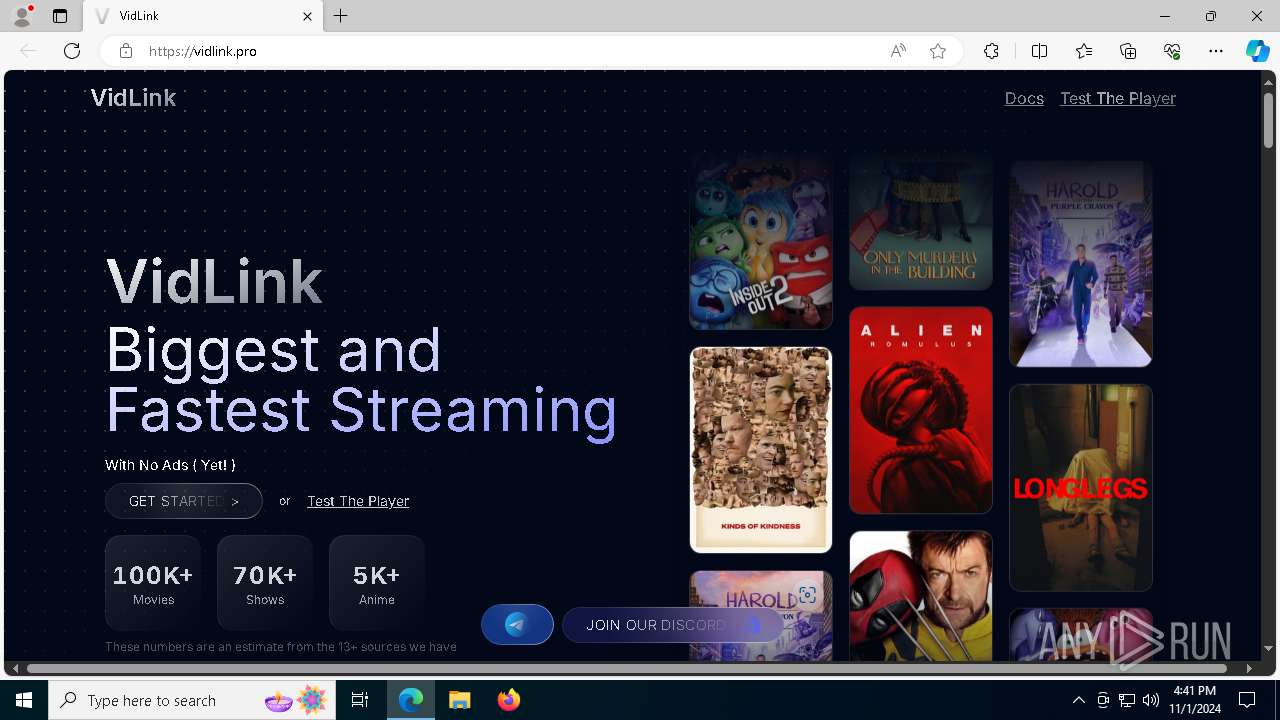Select the 70K+ Shows card
The height and width of the screenshot is (720, 1280).
265,583
